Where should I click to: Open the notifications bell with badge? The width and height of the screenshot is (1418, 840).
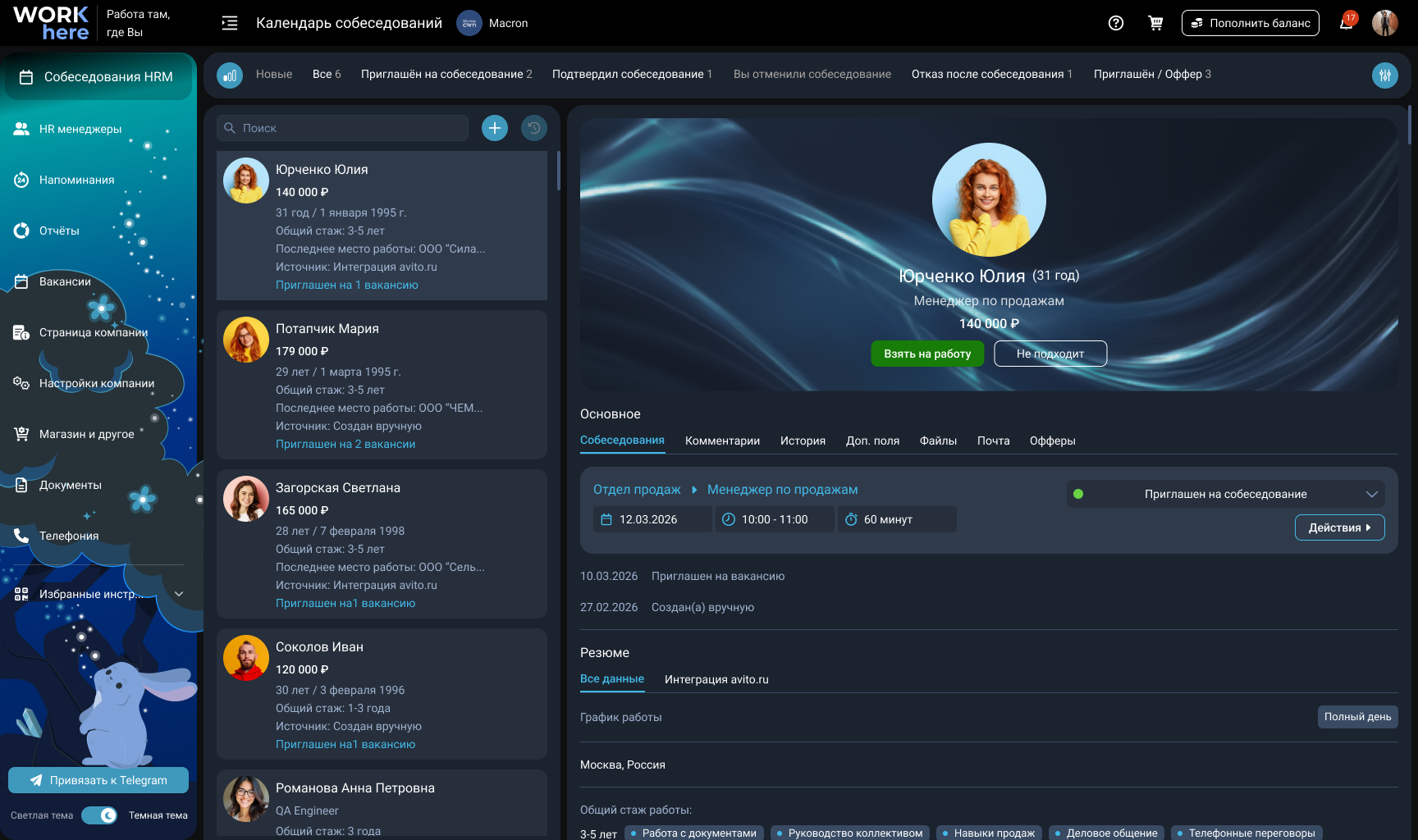tap(1347, 21)
